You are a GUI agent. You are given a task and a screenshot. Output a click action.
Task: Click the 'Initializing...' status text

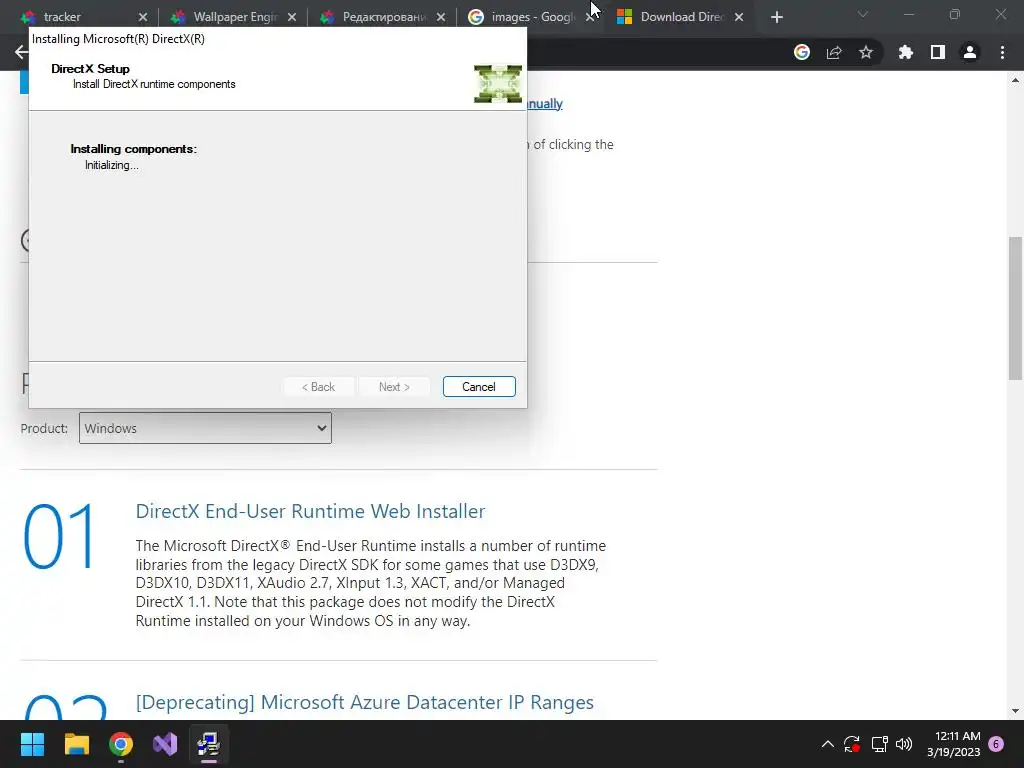(112, 165)
